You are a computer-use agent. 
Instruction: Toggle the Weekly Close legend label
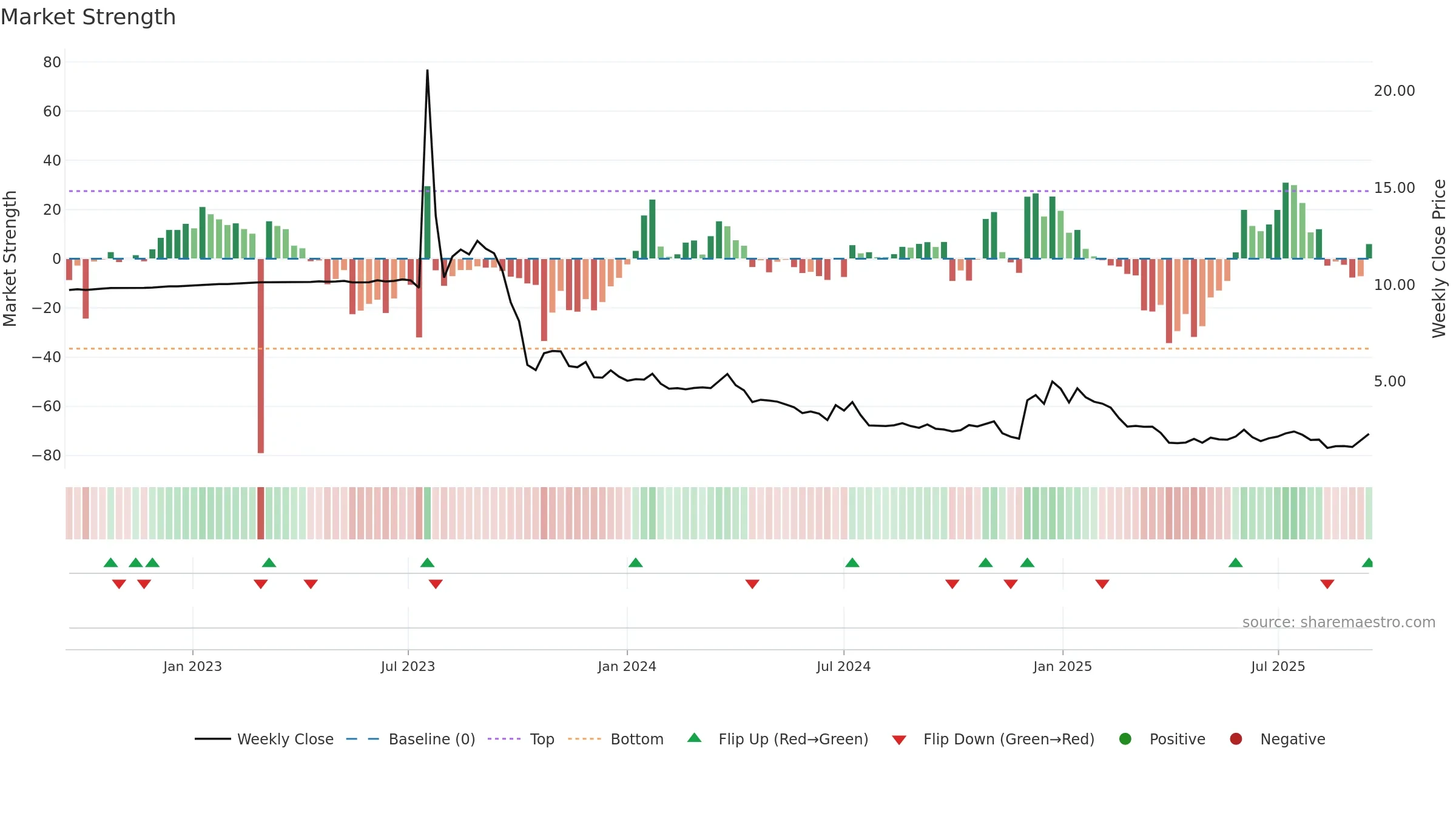(x=285, y=739)
